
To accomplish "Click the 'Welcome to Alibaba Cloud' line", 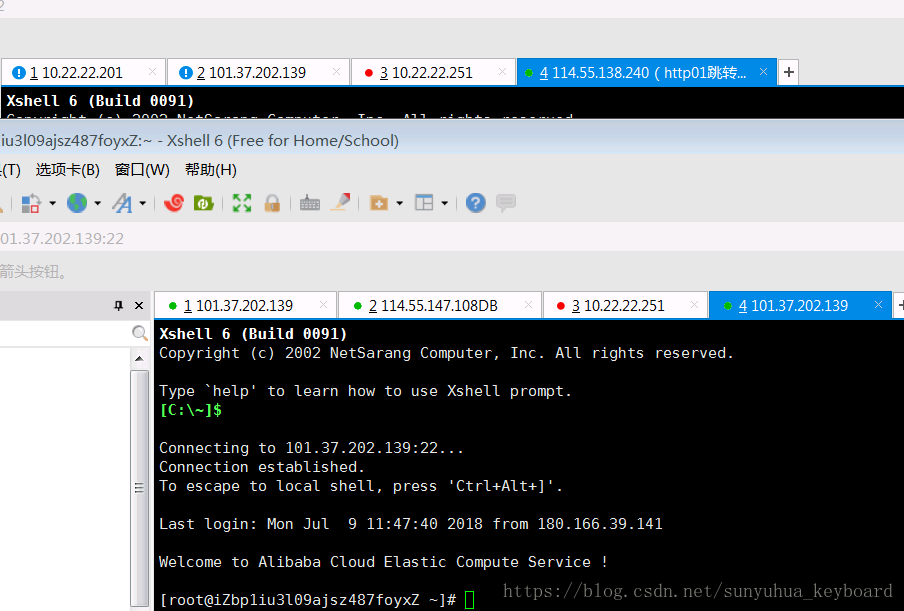I will pos(383,562).
